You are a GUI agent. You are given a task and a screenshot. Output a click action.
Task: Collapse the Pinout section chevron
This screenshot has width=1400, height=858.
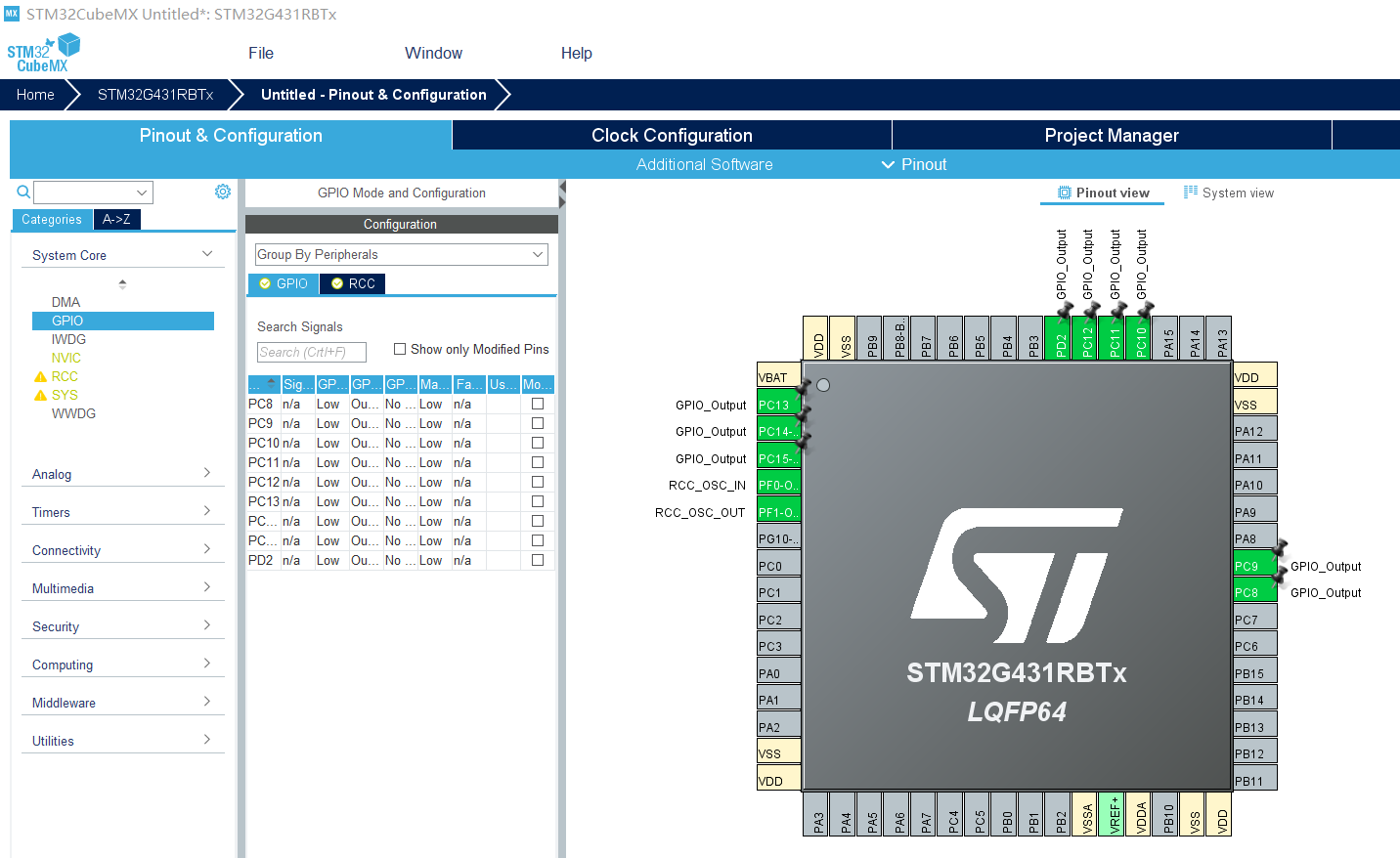tap(888, 164)
